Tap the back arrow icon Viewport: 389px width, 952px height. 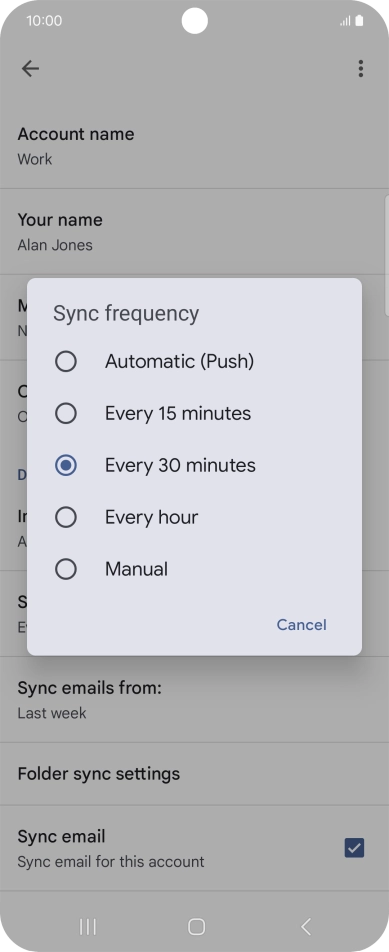tap(30, 69)
